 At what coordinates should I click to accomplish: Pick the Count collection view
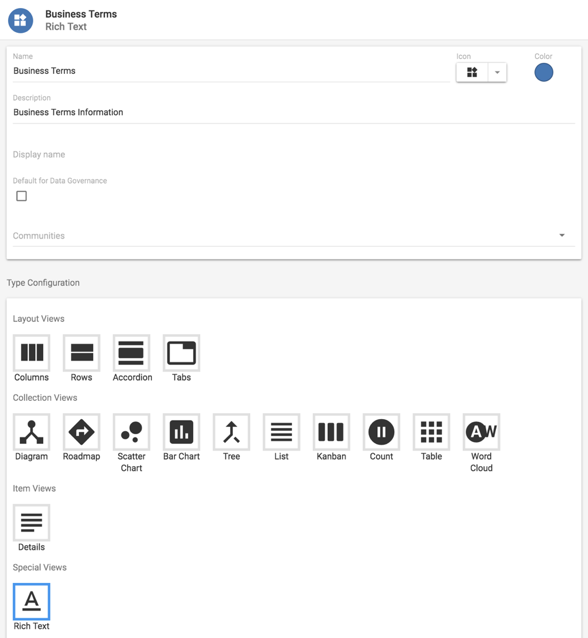[381, 432]
